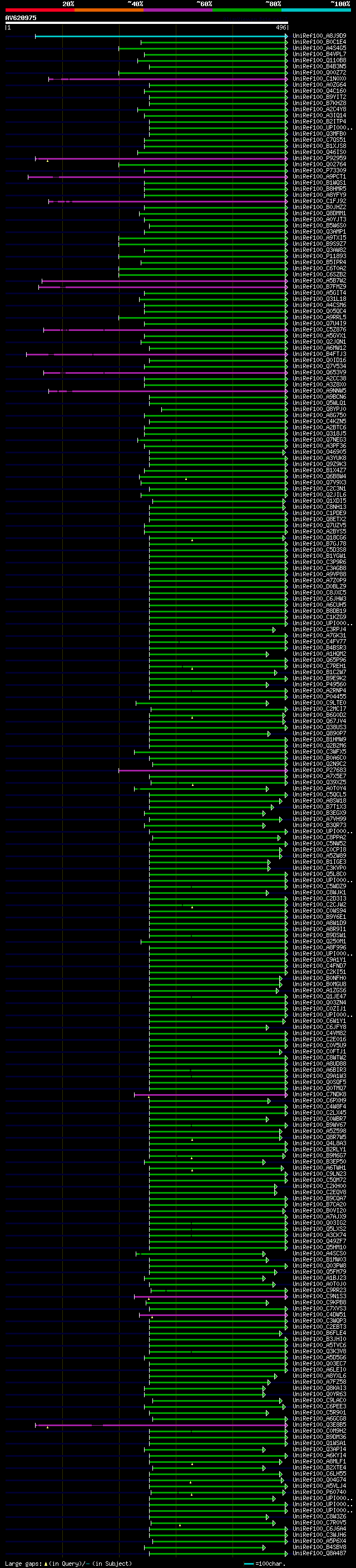Select the UniRef100_C5WDZ9 label

[x=319, y=887]
